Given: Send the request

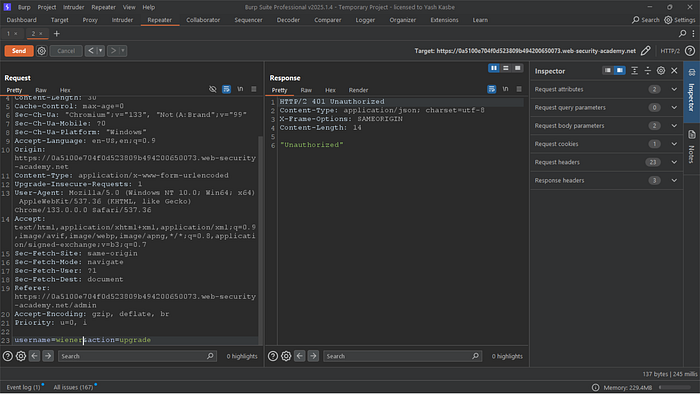Looking at the screenshot, I should 19,51.
